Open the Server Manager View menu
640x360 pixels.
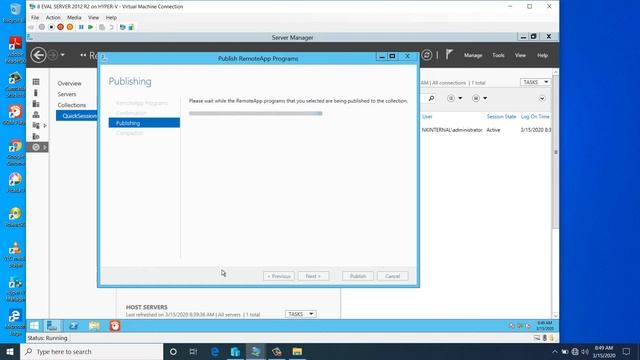click(x=520, y=55)
